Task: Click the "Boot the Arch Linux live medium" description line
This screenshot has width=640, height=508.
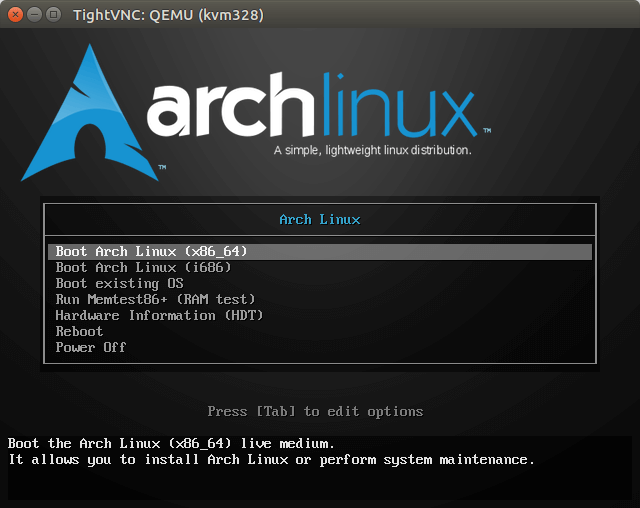Action: coord(171,443)
